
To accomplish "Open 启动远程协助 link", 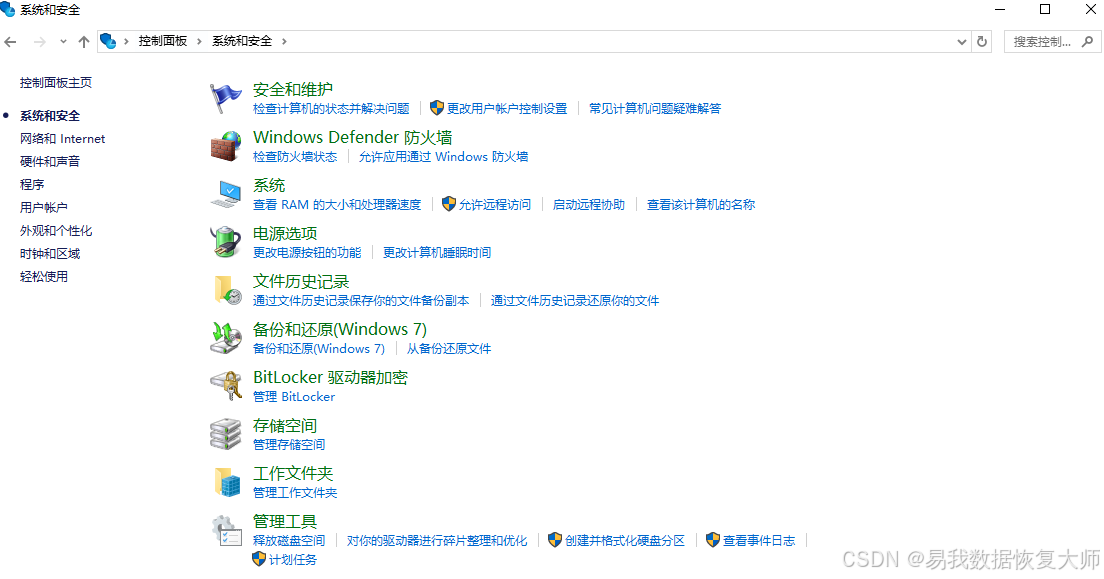I will 589,204.
